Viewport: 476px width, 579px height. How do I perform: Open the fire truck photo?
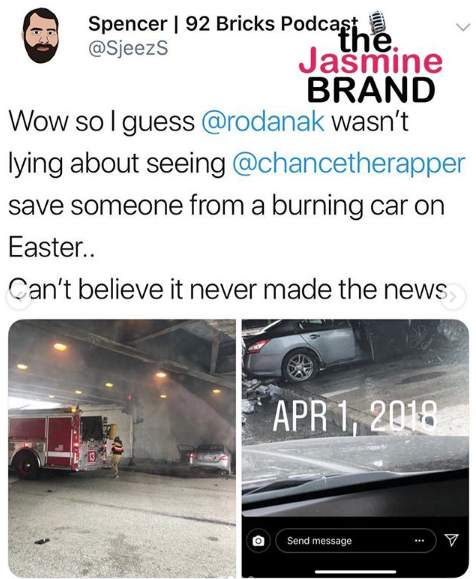pyautogui.click(x=122, y=448)
